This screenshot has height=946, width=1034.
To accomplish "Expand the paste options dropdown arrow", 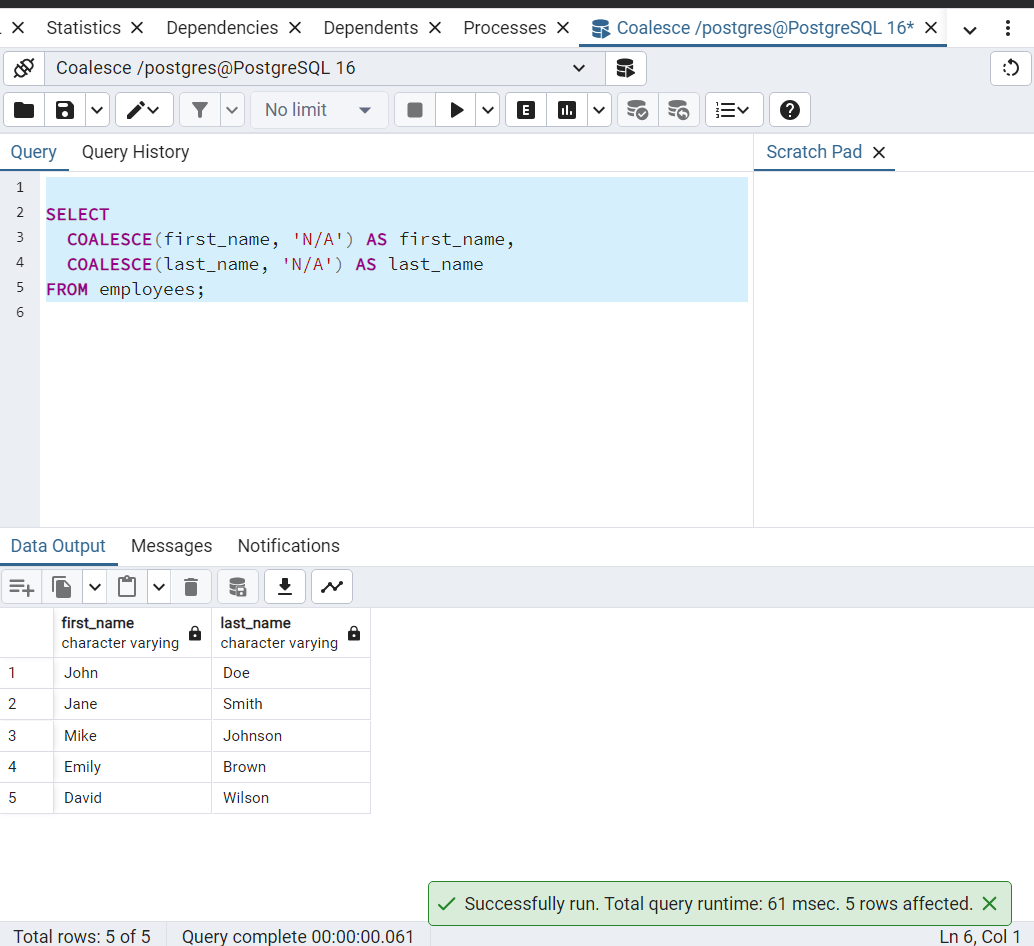I will click(x=158, y=587).
